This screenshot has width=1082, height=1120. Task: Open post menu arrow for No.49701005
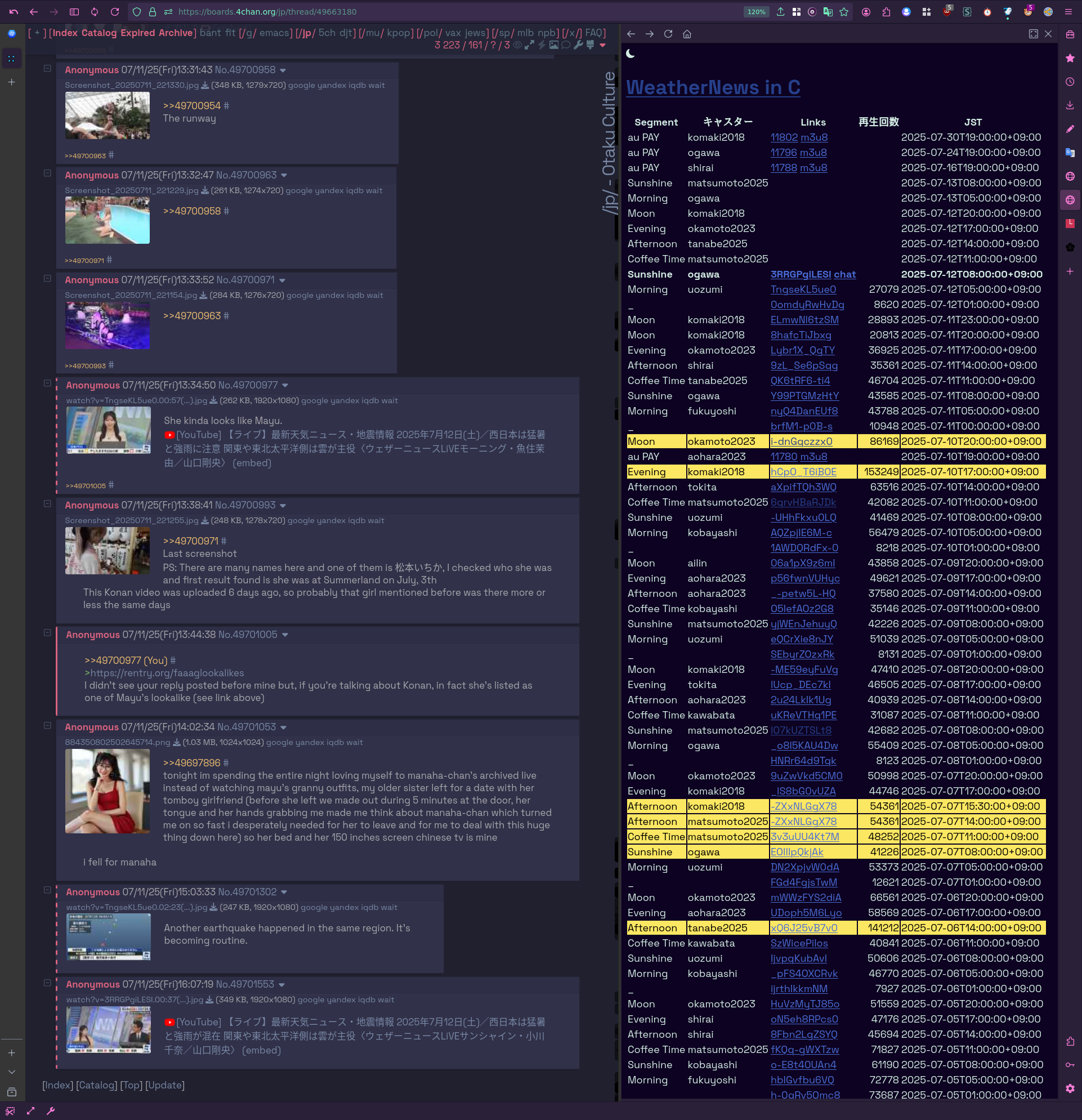click(285, 635)
